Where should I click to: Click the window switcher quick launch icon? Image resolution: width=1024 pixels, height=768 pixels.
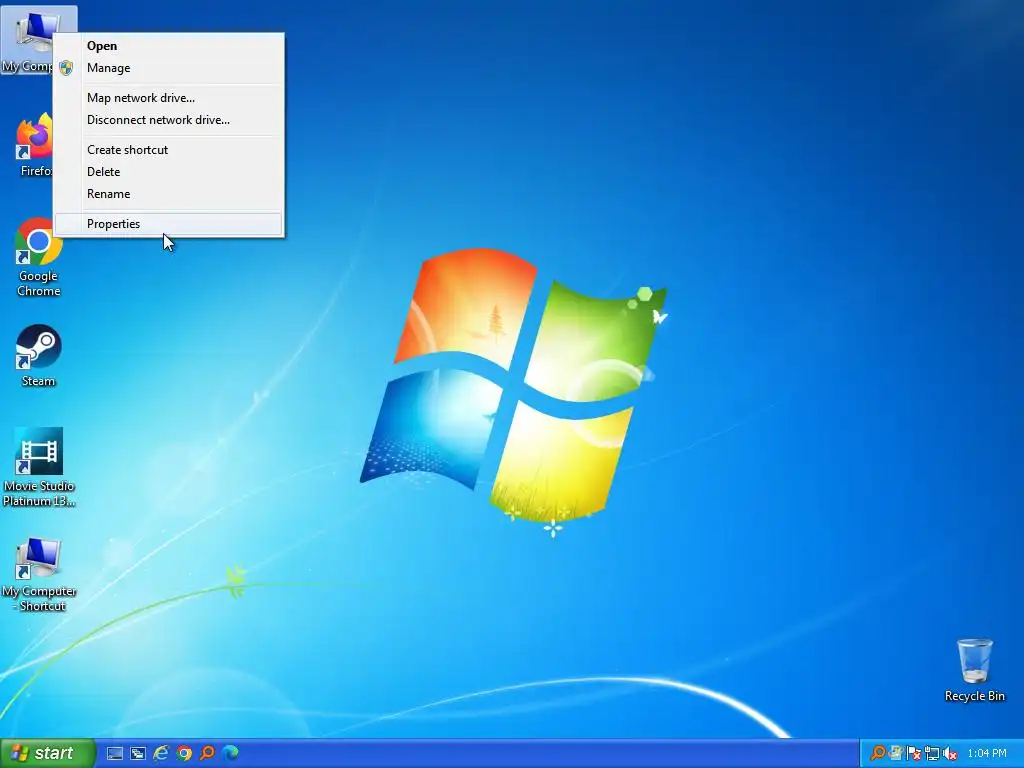[138, 754]
